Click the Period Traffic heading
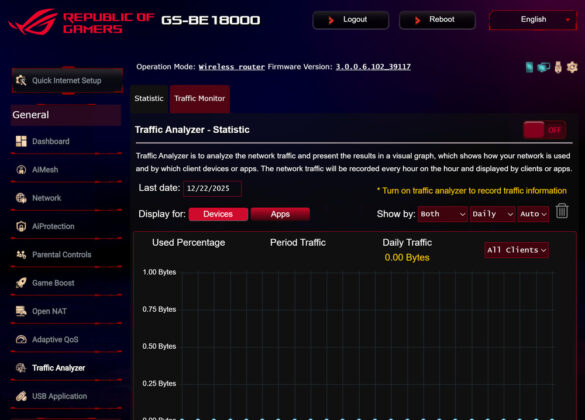This screenshot has height=420, width=585. (298, 243)
